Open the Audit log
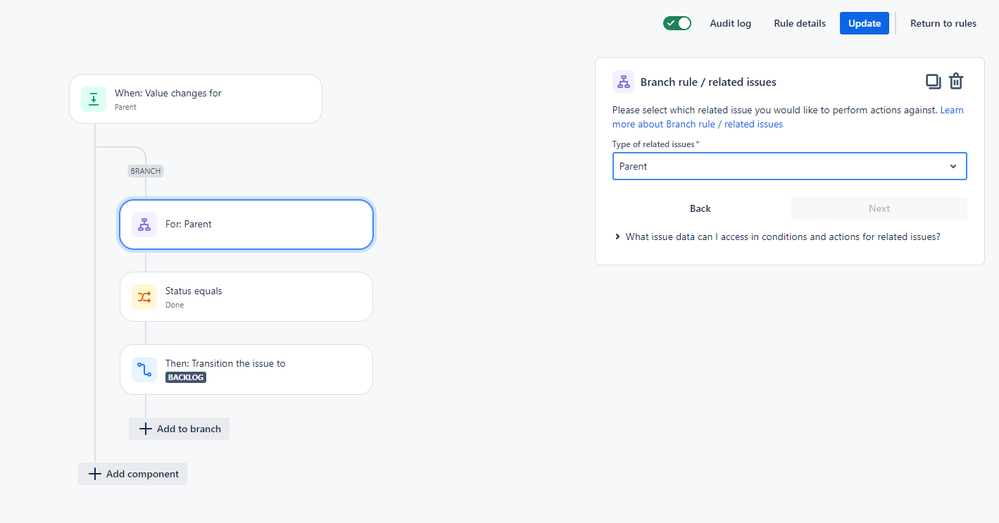999x523 pixels. coord(730,23)
